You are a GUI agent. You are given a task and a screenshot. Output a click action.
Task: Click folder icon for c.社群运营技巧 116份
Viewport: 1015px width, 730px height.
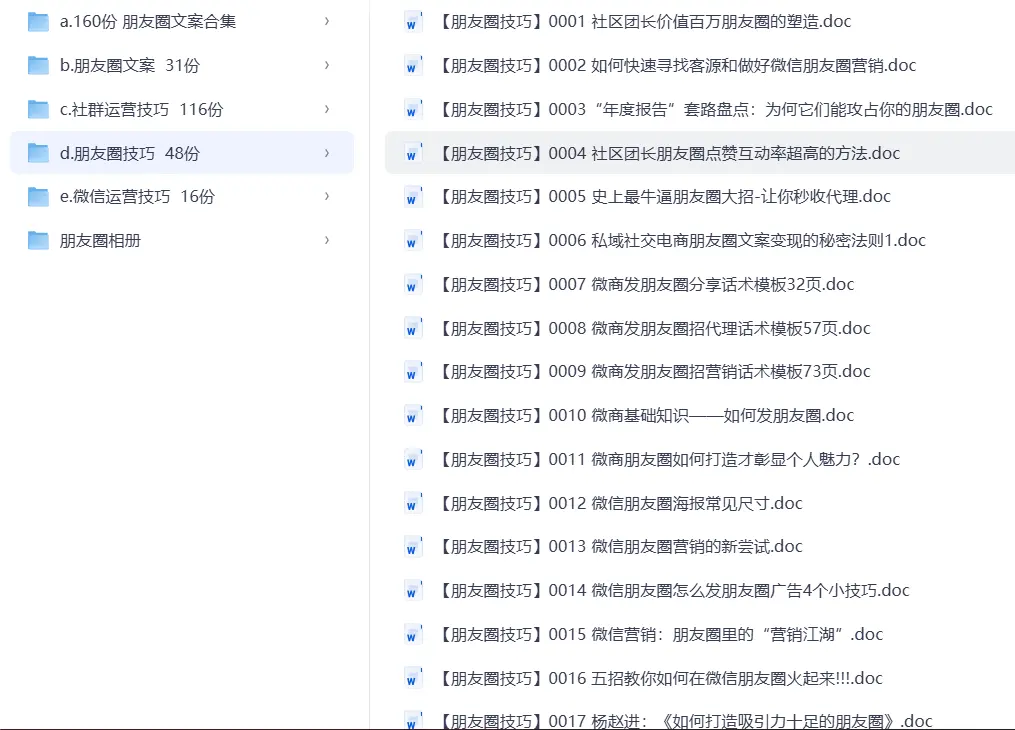click(x=38, y=109)
